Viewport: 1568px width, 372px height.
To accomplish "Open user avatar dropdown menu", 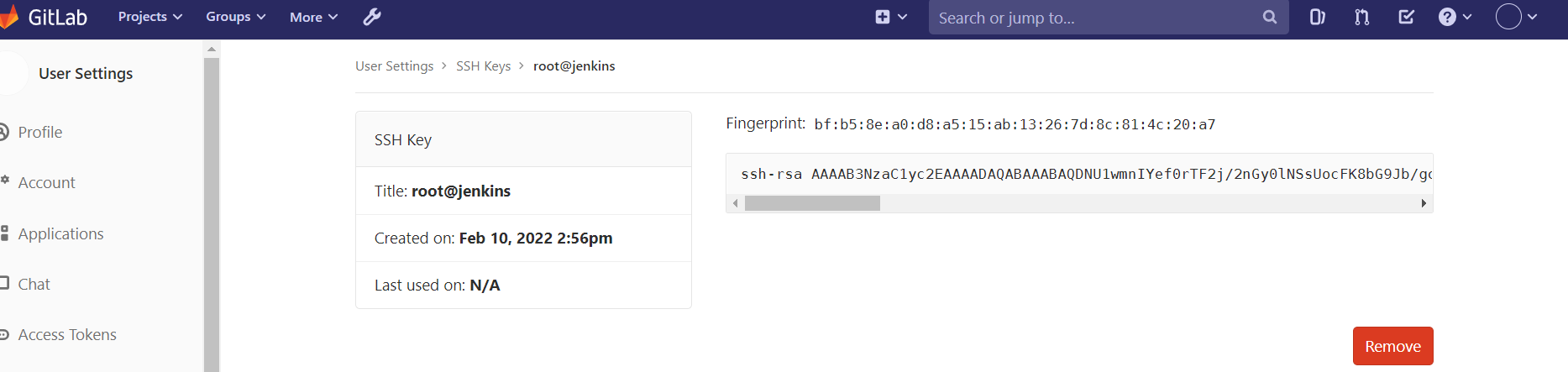I will (1516, 17).
